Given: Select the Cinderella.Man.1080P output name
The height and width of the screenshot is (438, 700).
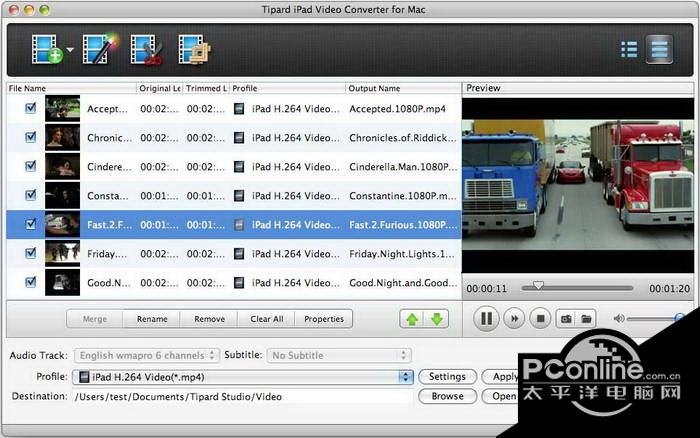Looking at the screenshot, I should tap(404, 167).
